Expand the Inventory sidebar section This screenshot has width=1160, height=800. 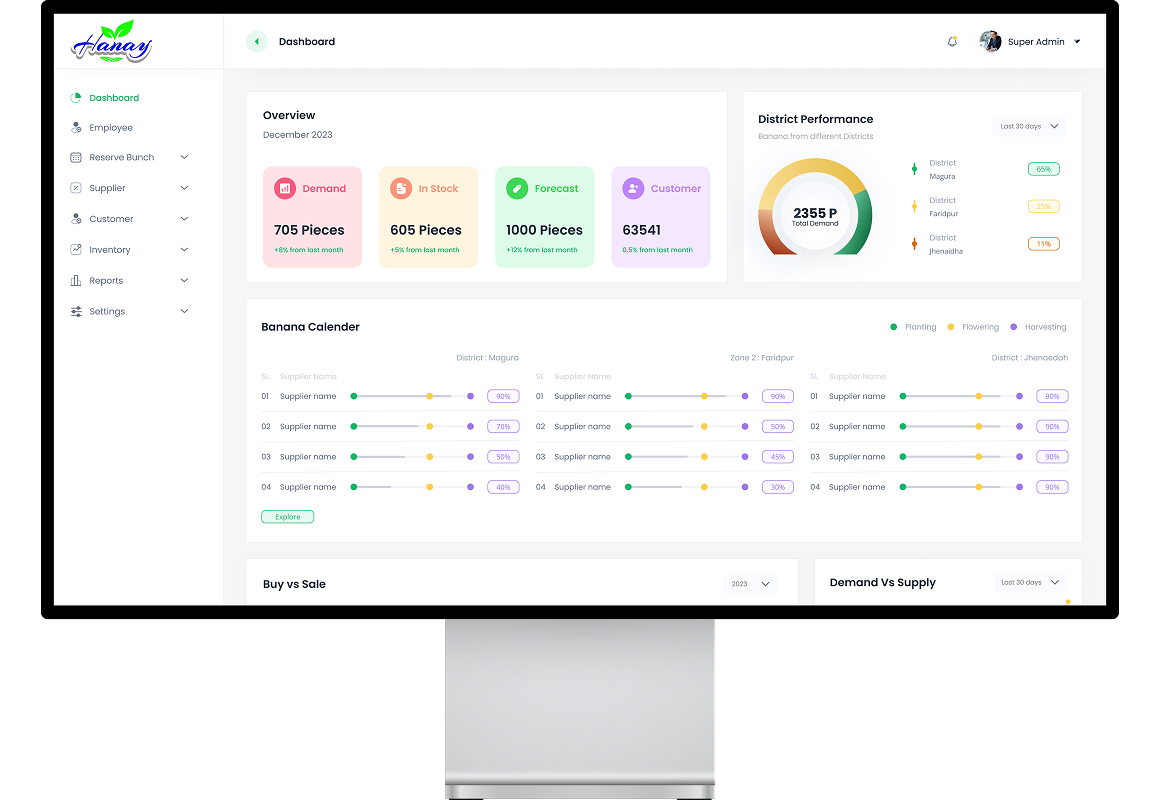184,250
